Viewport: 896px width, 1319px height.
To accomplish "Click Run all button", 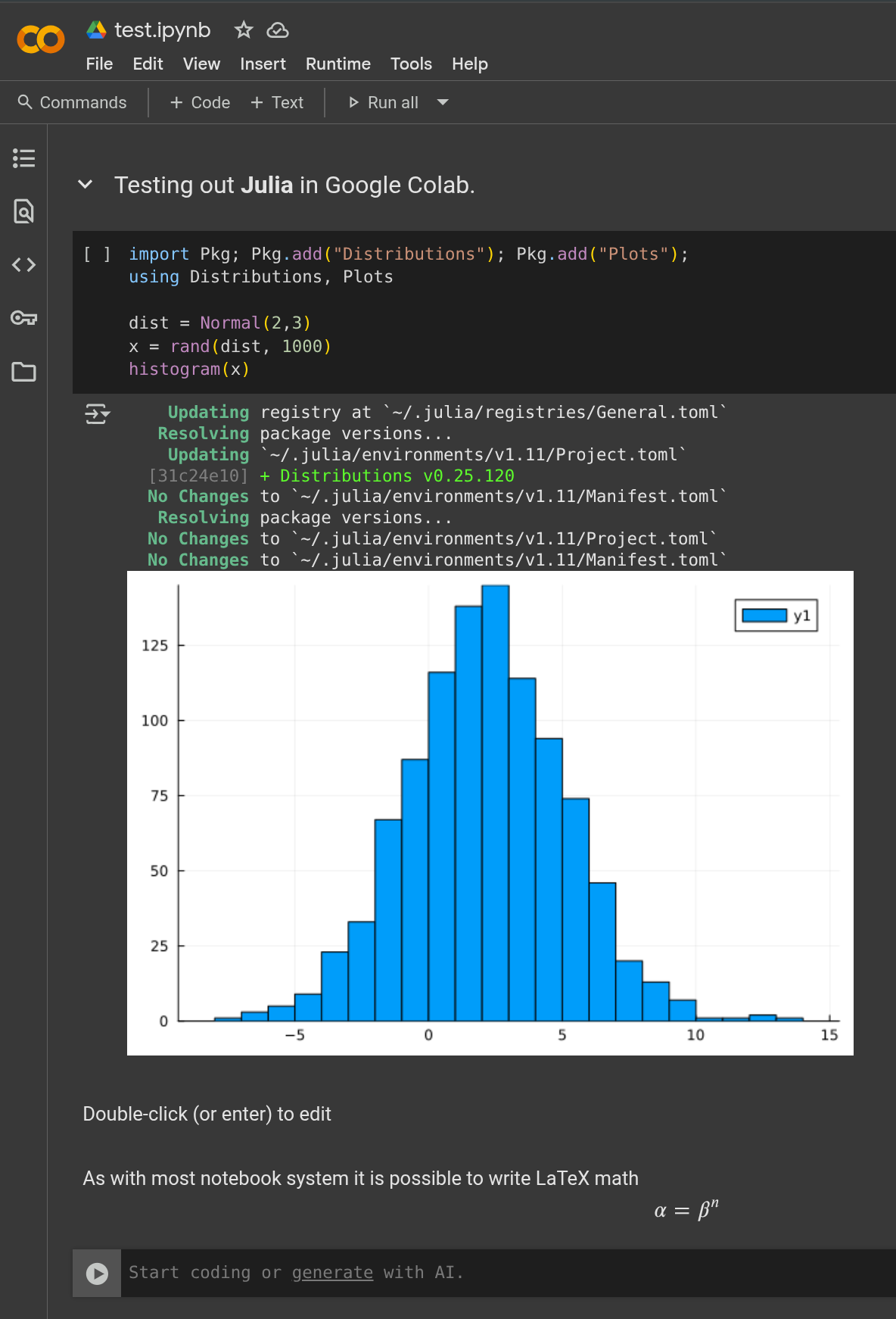I will 384,102.
